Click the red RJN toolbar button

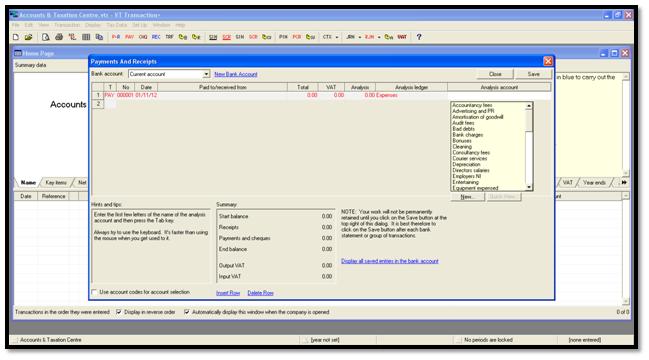pos(369,37)
